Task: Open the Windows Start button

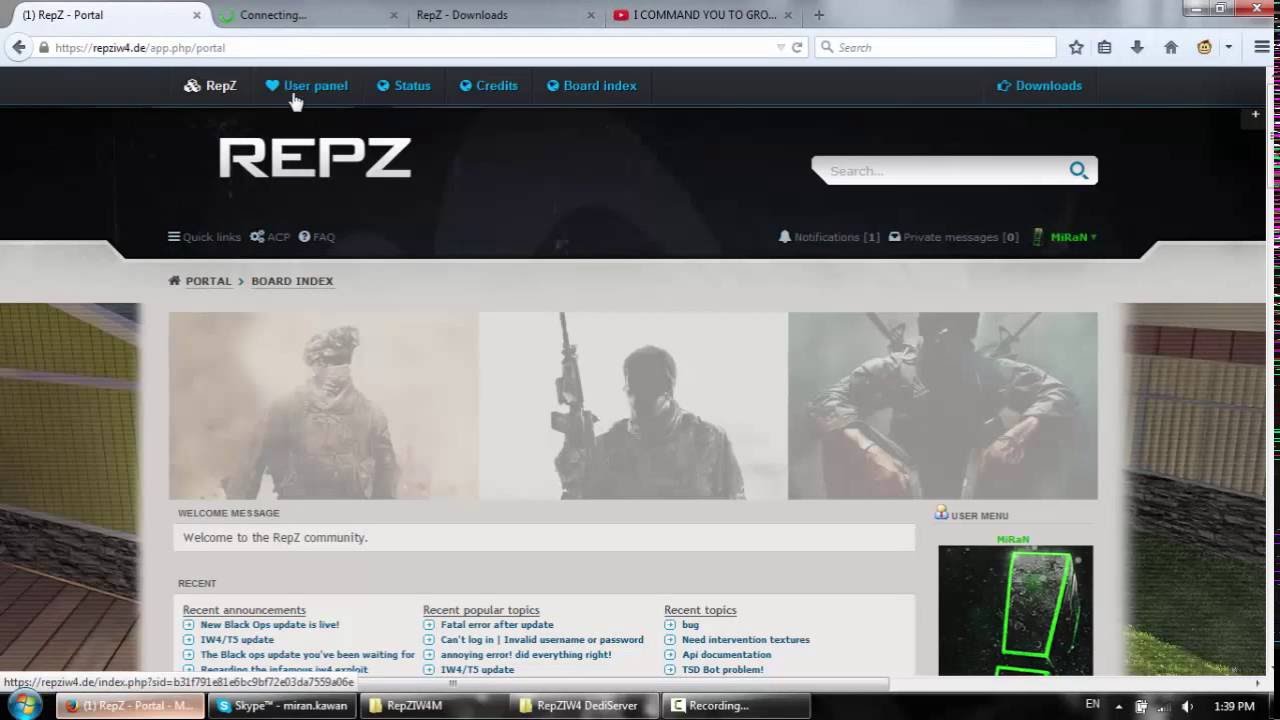Action: pyautogui.click(x=24, y=705)
